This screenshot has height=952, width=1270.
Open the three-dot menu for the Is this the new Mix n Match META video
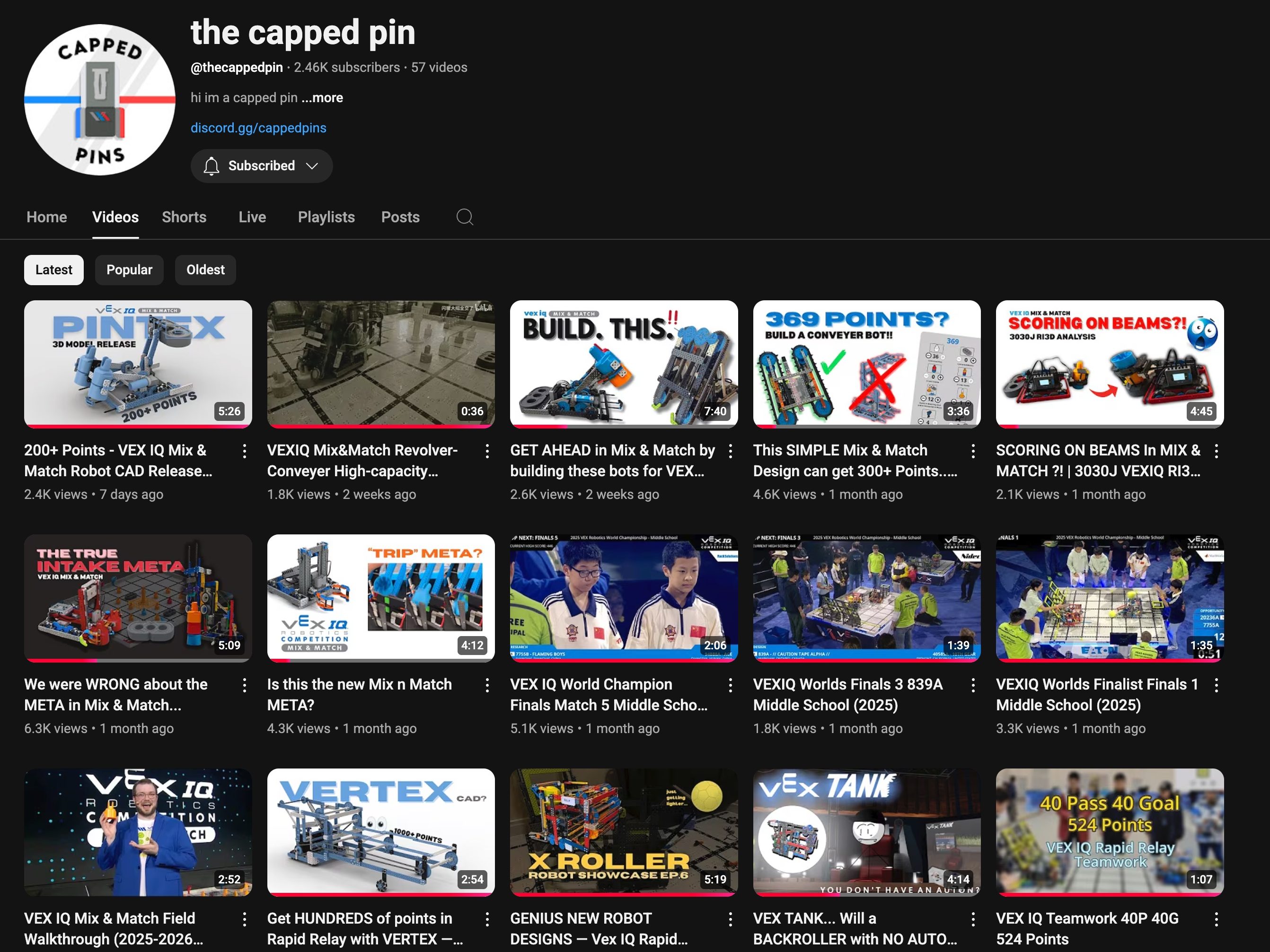point(487,685)
